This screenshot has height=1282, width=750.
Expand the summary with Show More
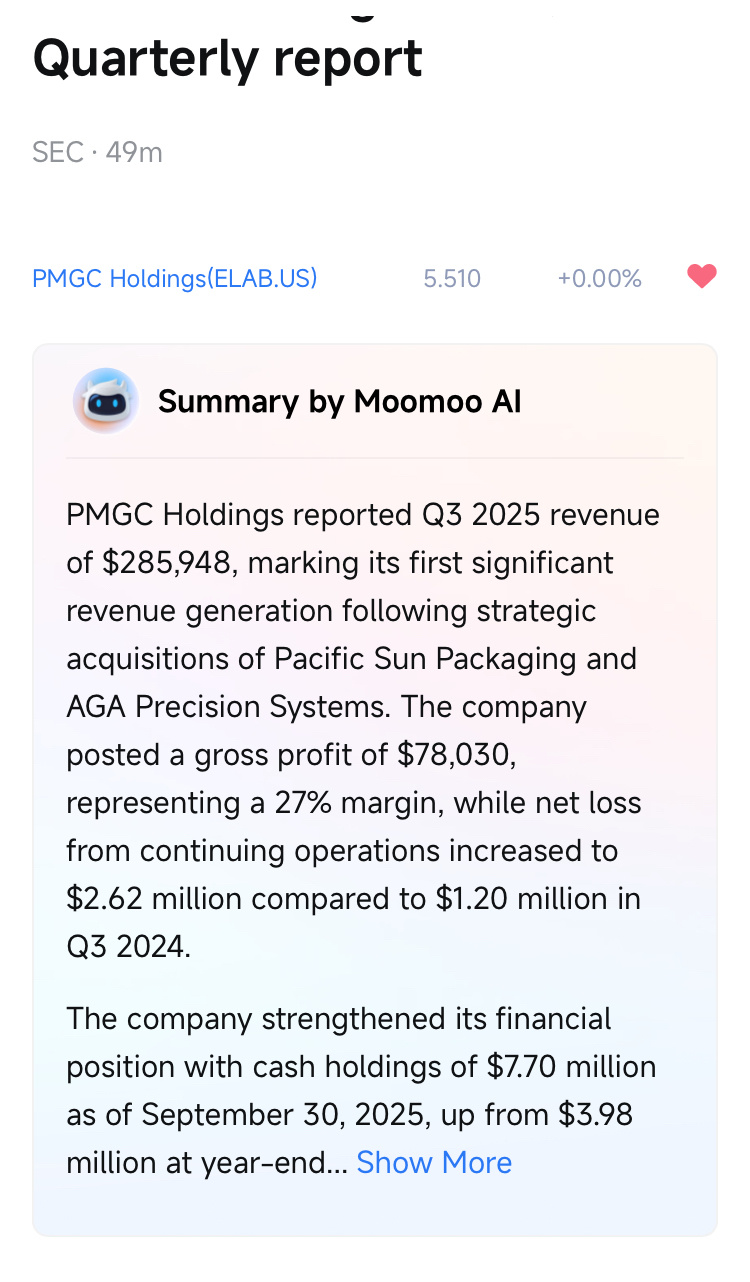coord(434,1162)
